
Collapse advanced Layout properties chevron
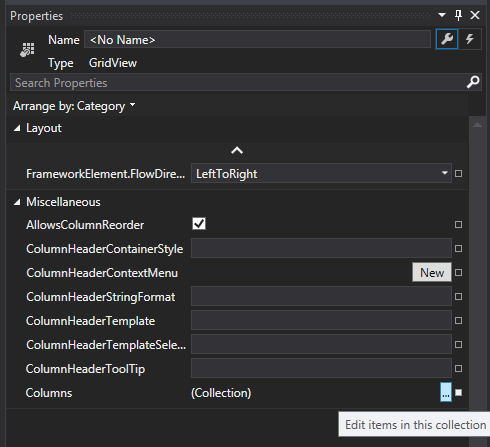[x=237, y=151]
